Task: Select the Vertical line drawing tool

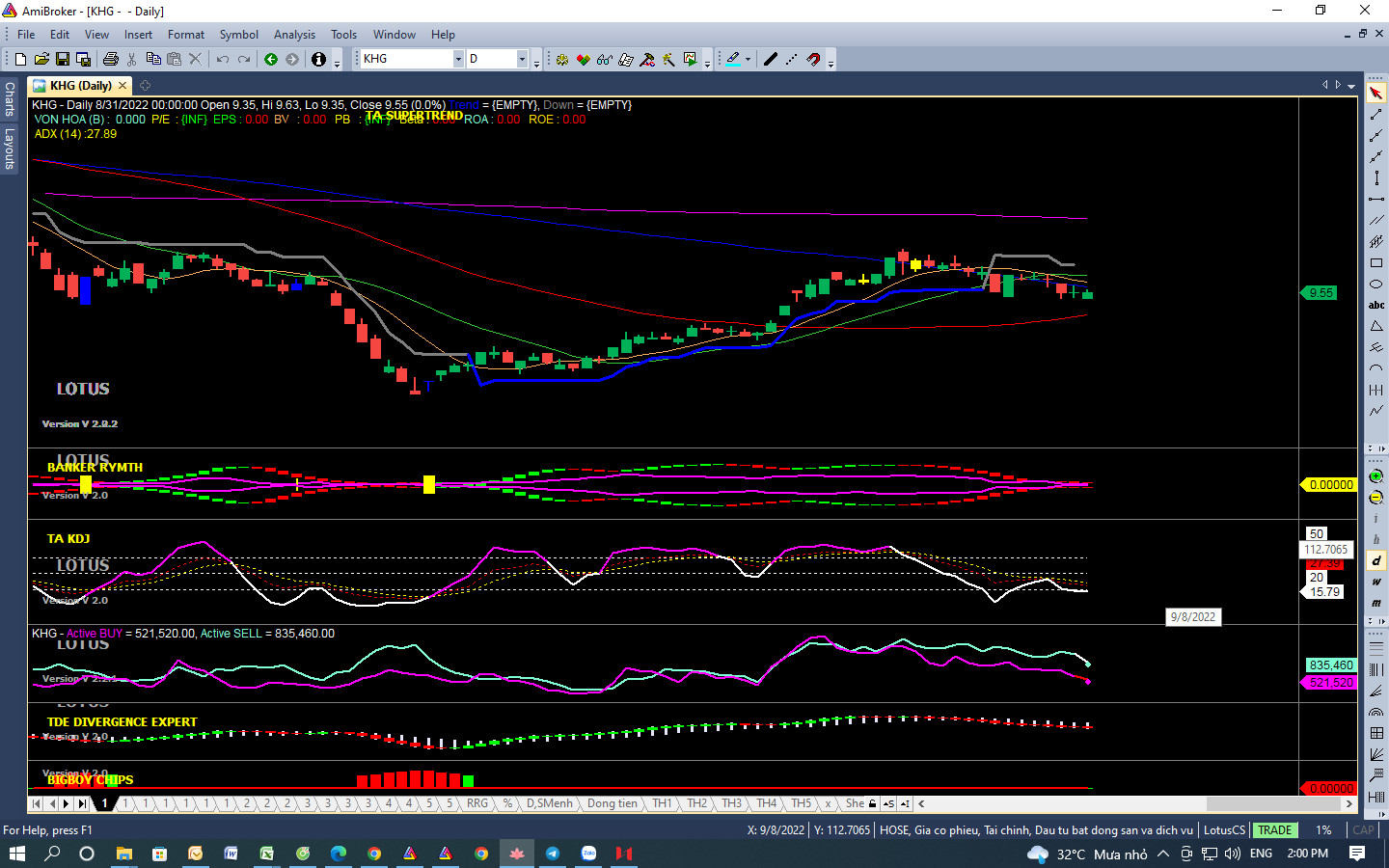Action: click(1376, 178)
